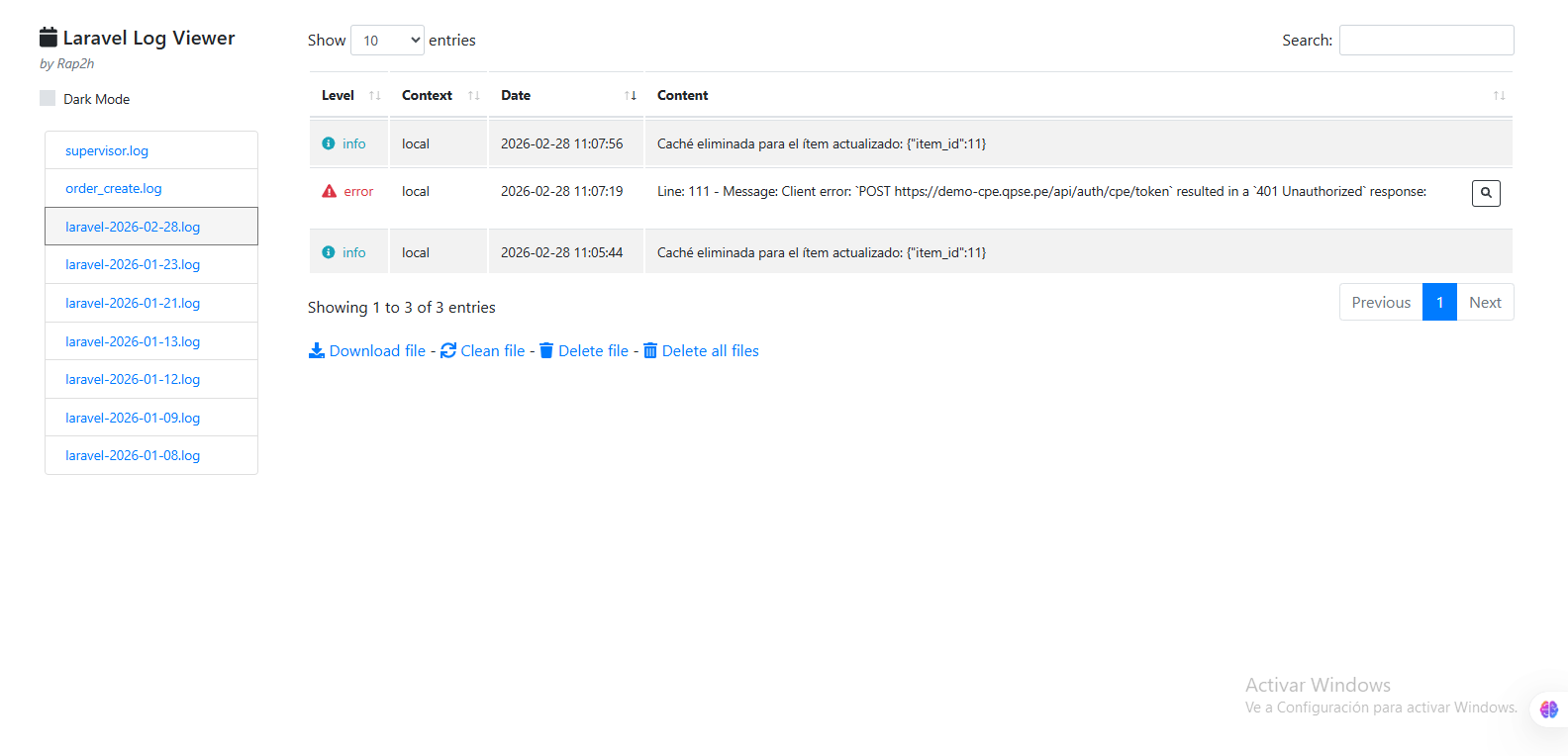Click the Download file icon
Image resolution: width=1568 pixels, height=756 pixels.
click(x=317, y=350)
